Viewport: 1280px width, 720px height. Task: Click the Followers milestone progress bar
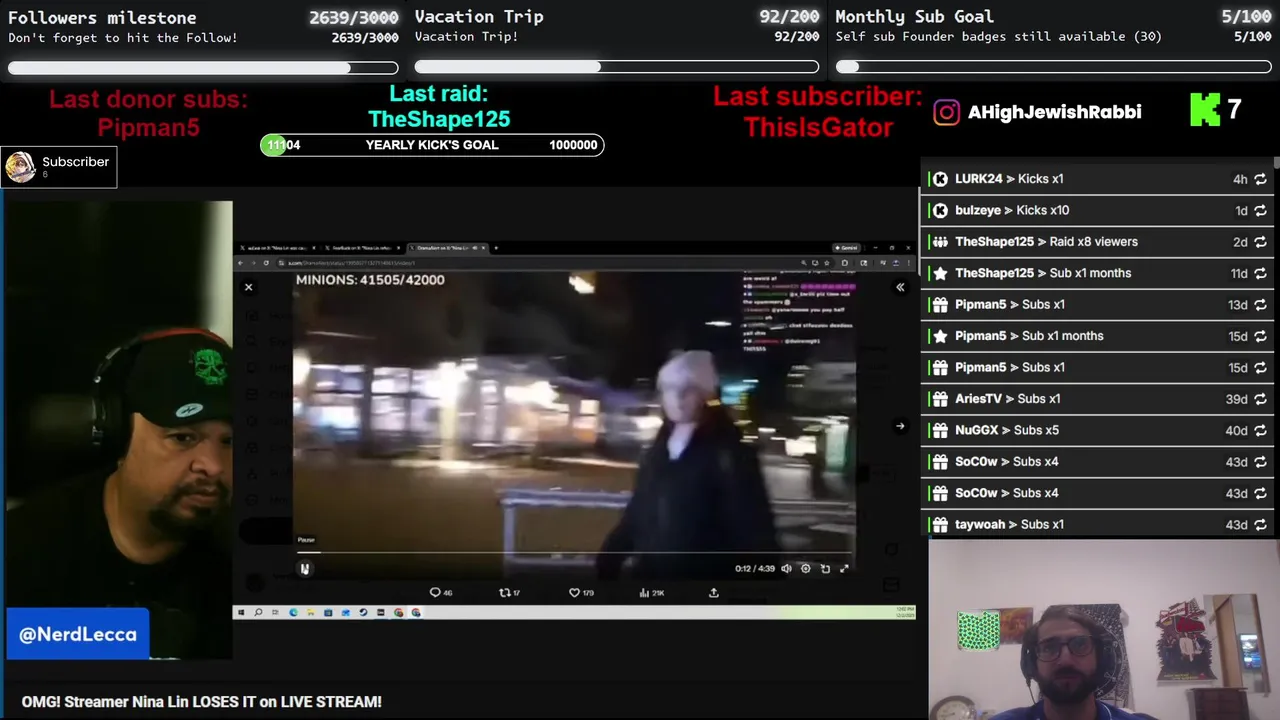click(x=203, y=68)
